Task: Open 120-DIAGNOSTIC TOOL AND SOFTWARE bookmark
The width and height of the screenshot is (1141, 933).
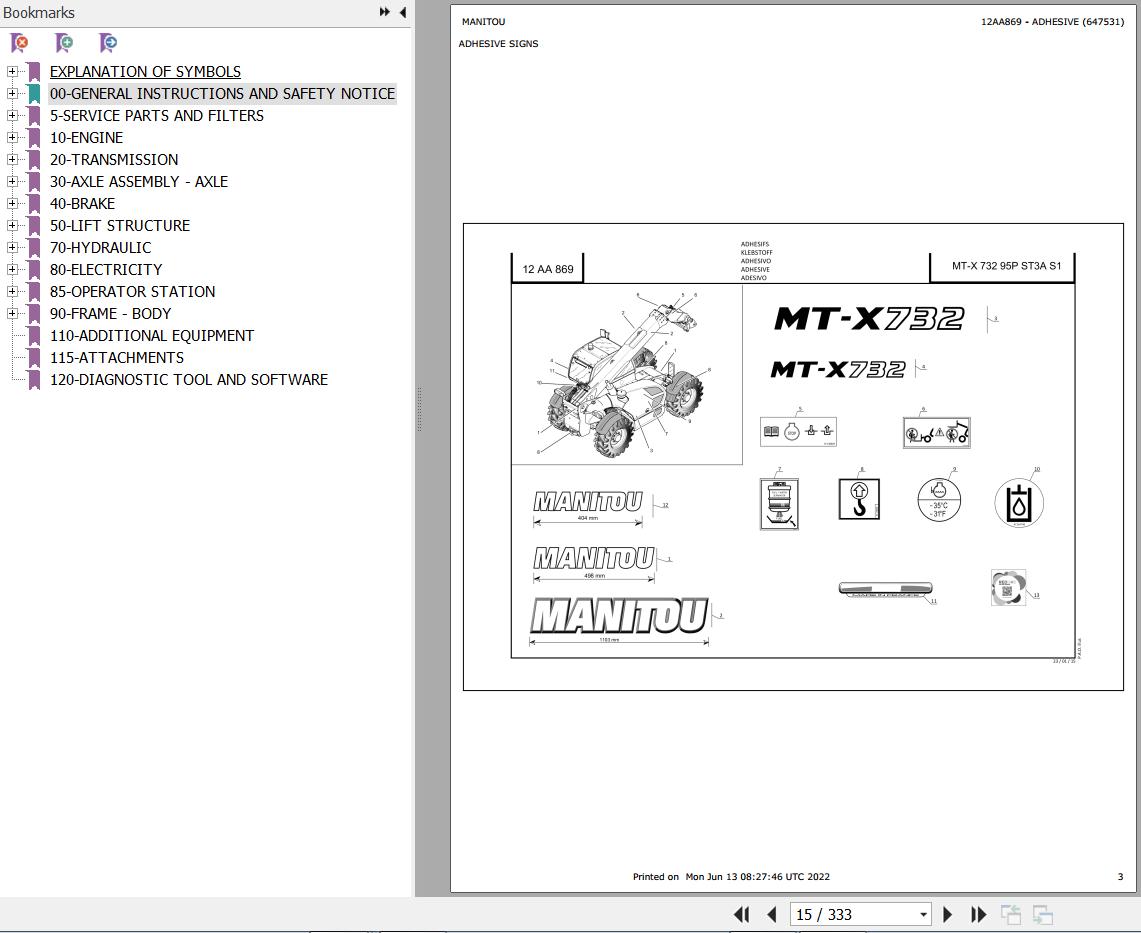Action: (189, 380)
